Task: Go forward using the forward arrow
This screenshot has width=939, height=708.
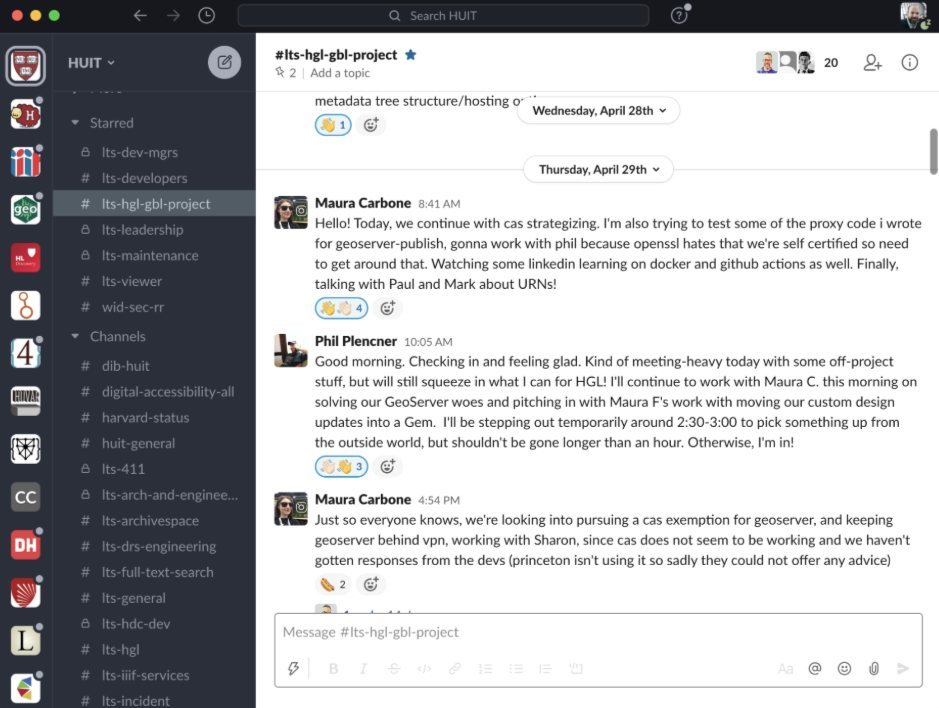Action: click(173, 16)
